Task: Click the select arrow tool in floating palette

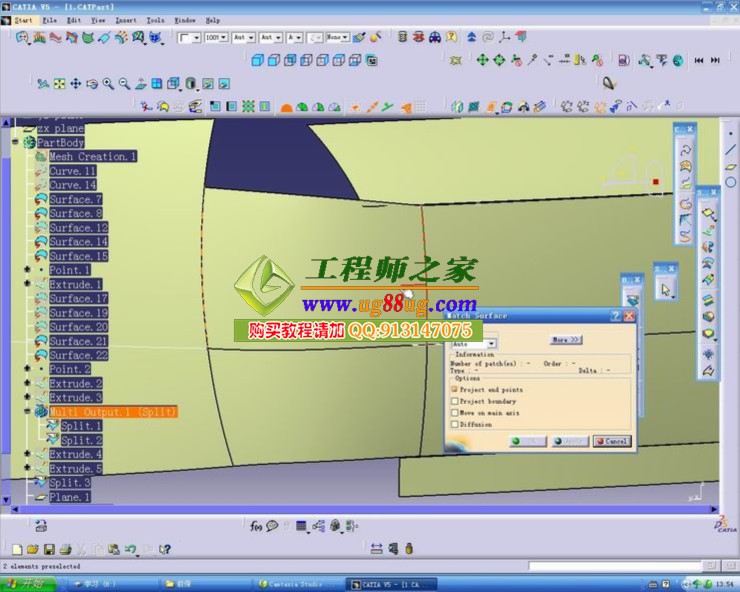Action: pos(665,289)
